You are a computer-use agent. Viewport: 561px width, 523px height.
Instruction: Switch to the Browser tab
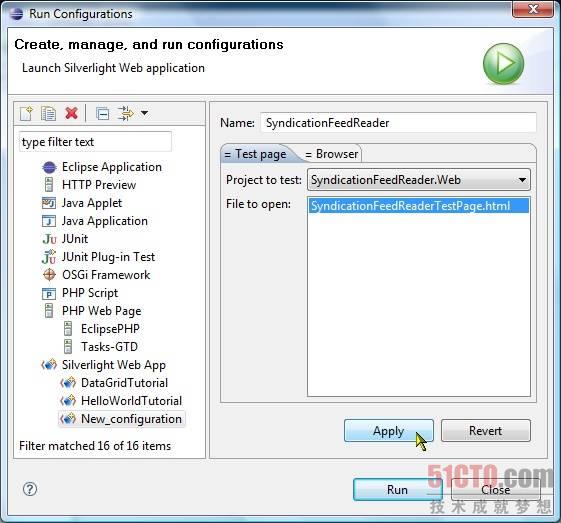[332, 154]
